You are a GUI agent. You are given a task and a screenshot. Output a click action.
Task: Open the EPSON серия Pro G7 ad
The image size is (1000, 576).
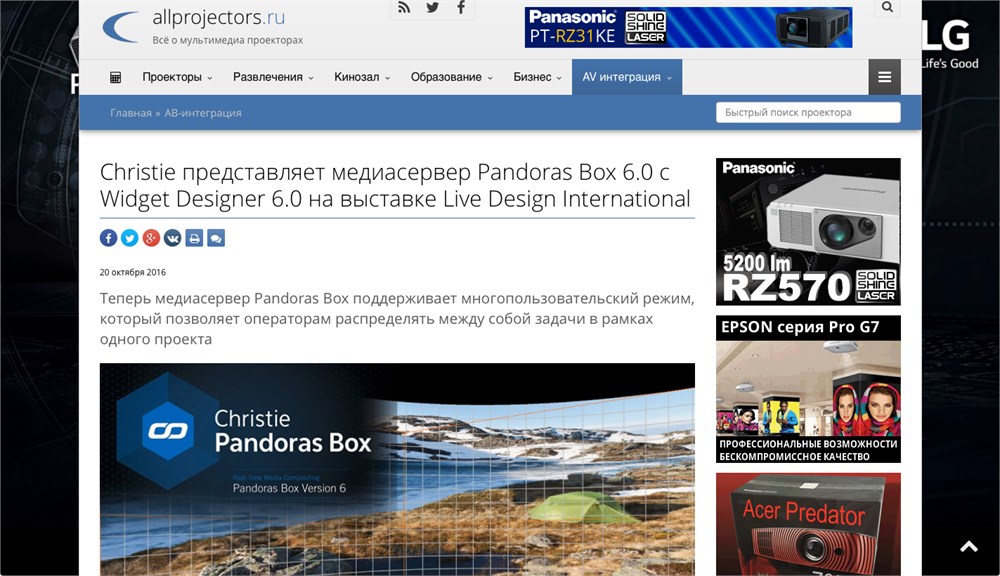click(808, 389)
